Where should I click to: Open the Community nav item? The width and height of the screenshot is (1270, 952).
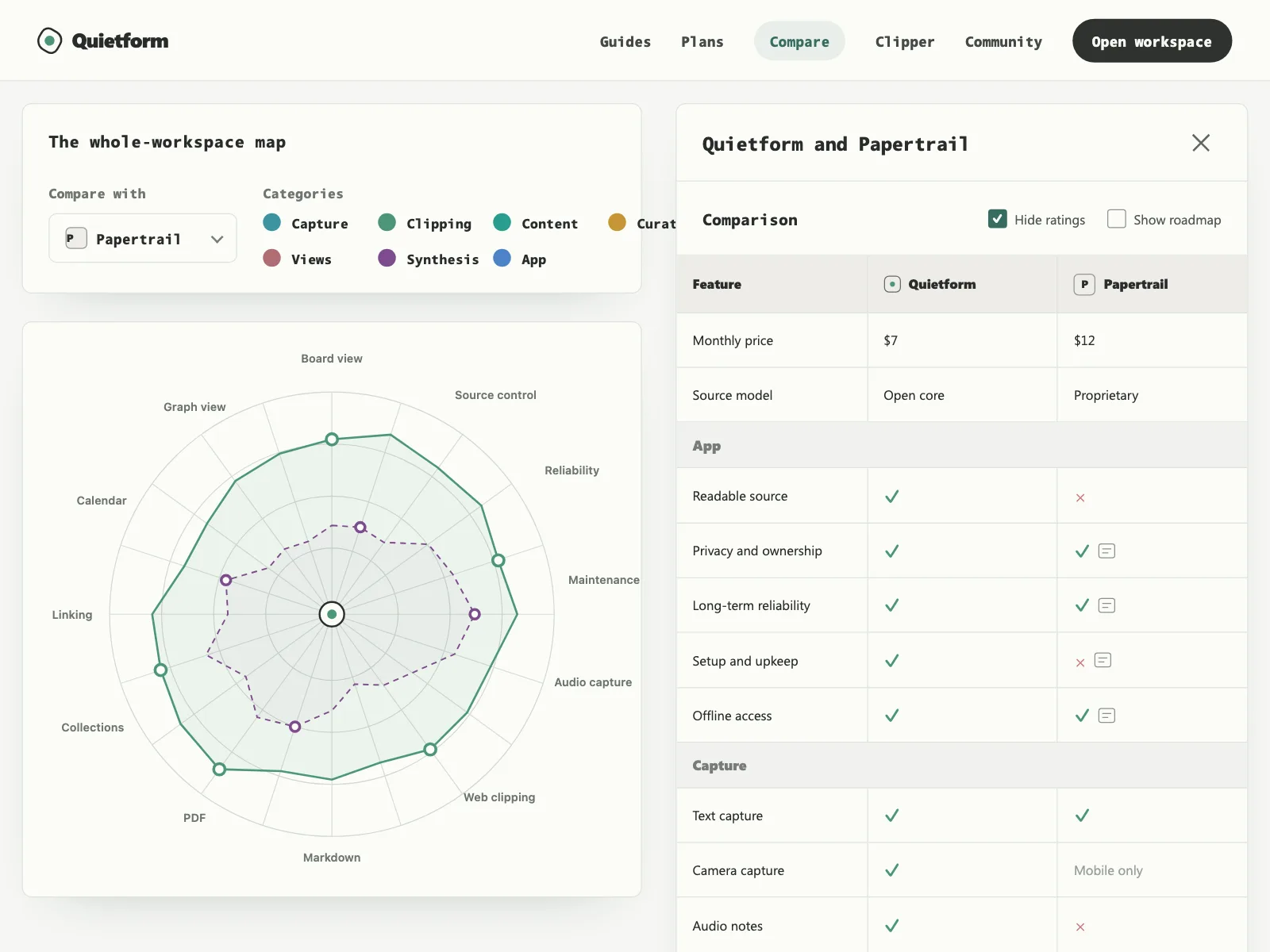pyautogui.click(x=1003, y=41)
